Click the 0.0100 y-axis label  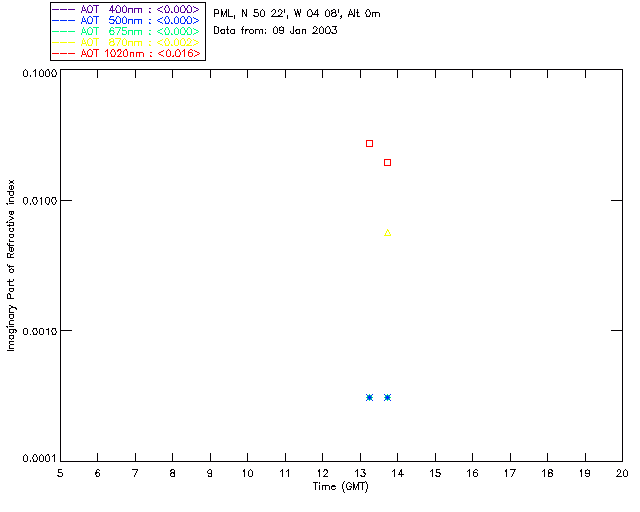click(x=40, y=201)
